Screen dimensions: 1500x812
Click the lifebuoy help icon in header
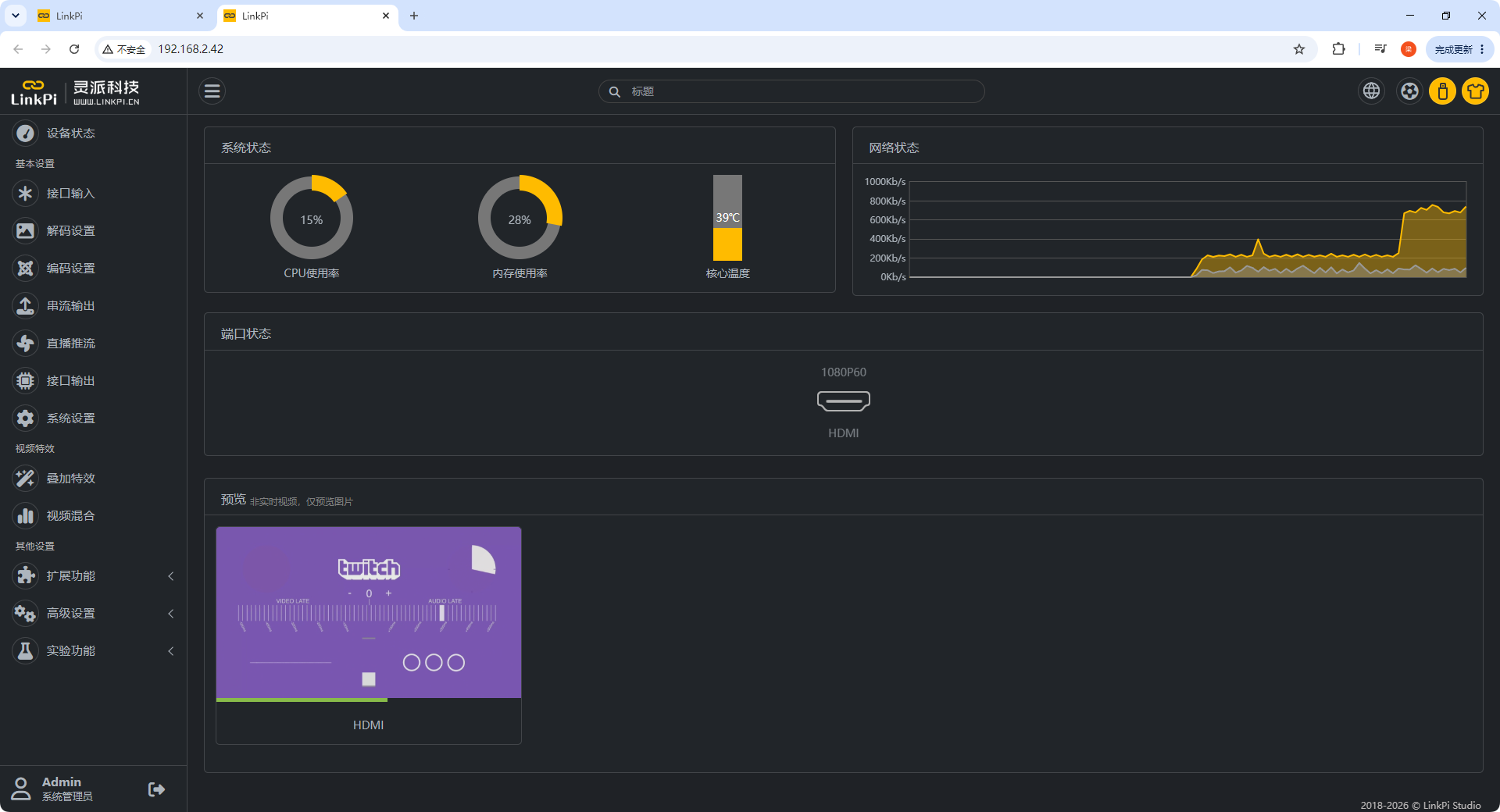point(1409,91)
